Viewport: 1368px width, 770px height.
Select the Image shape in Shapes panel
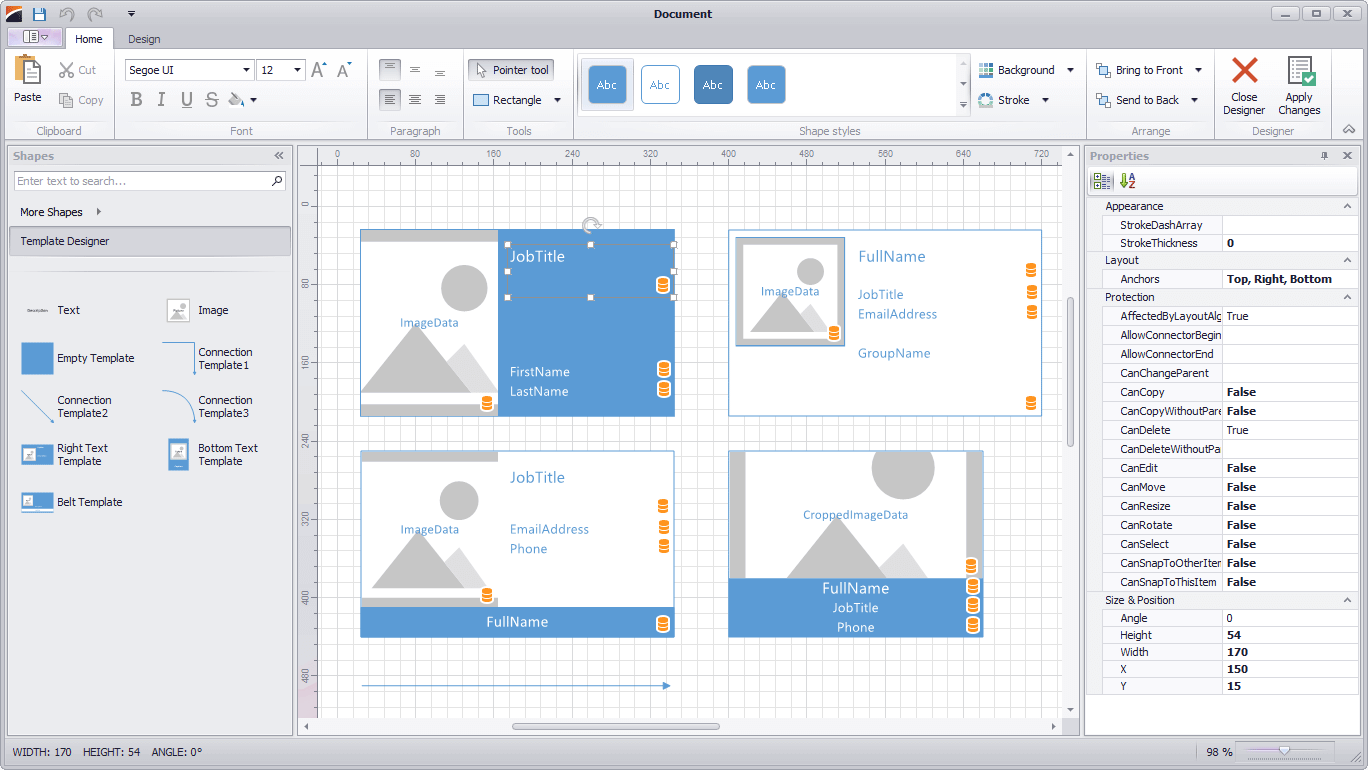[178, 311]
